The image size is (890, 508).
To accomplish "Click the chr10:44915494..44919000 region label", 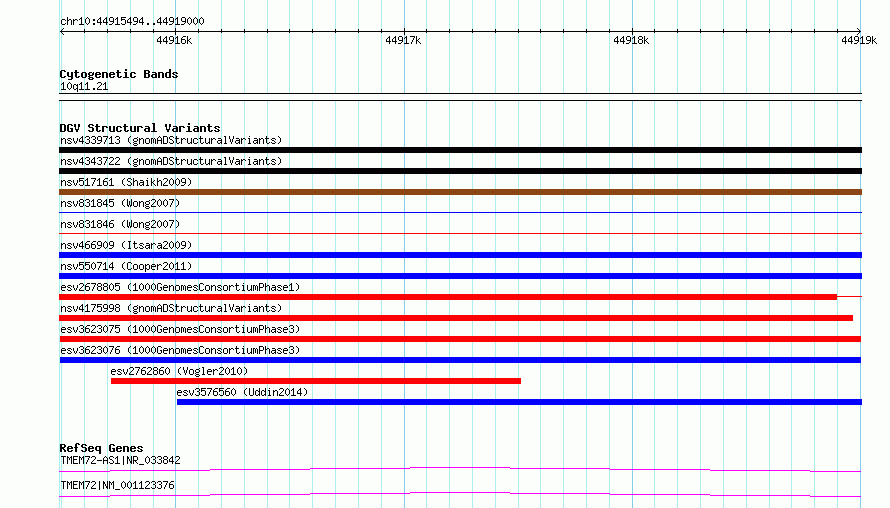I will 132,21.
